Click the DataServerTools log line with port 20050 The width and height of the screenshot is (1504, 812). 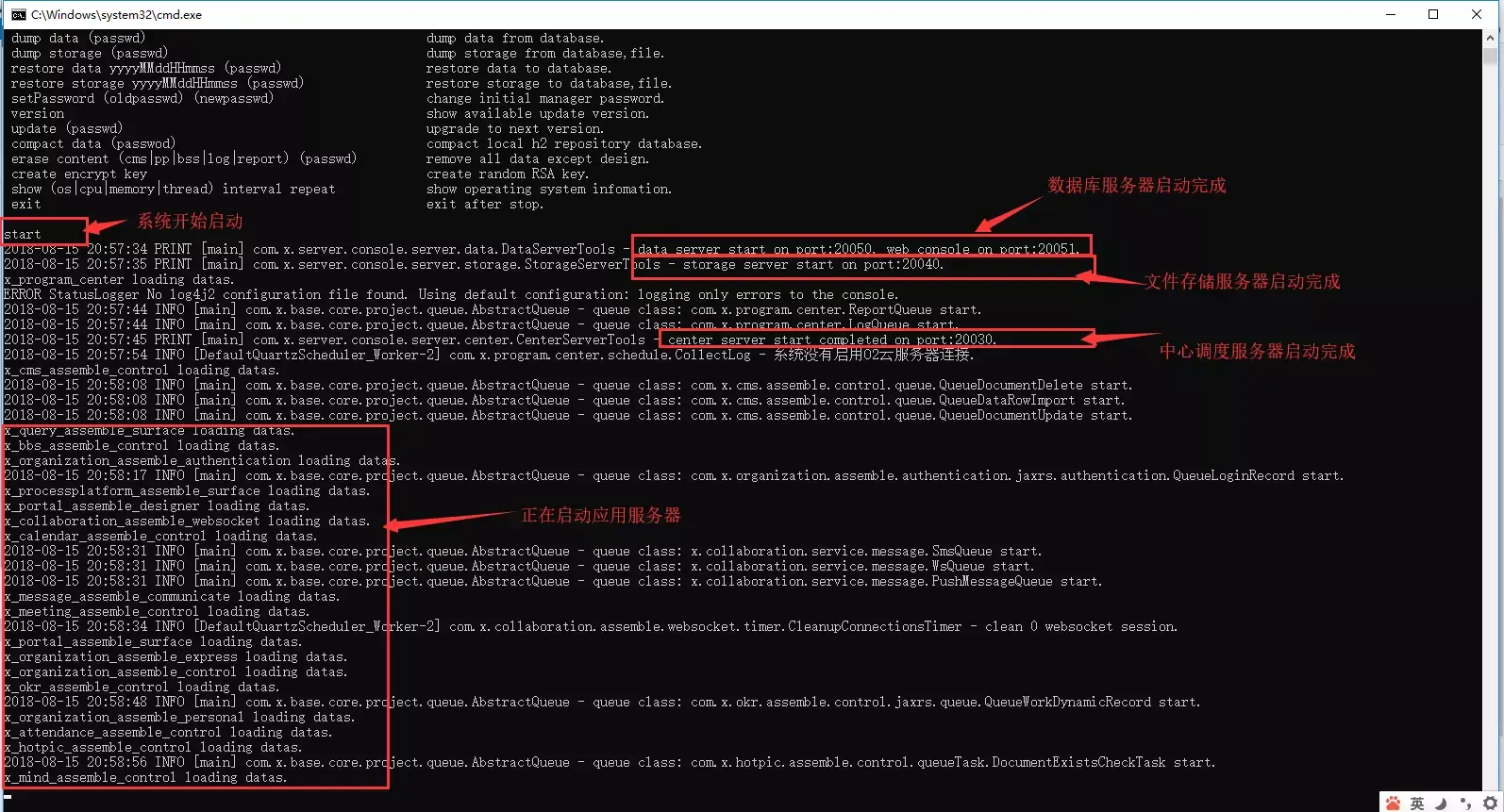click(542, 250)
